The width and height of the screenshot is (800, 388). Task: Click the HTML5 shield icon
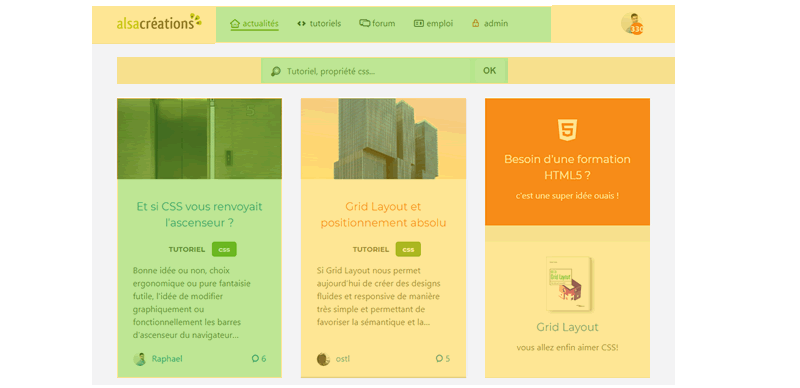pos(567,129)
